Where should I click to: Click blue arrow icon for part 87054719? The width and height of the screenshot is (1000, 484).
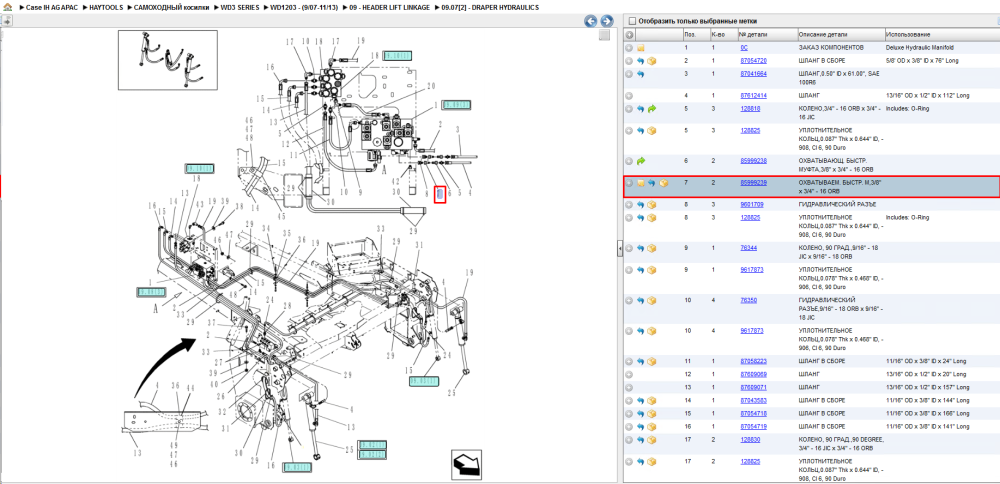coord(641,427)
